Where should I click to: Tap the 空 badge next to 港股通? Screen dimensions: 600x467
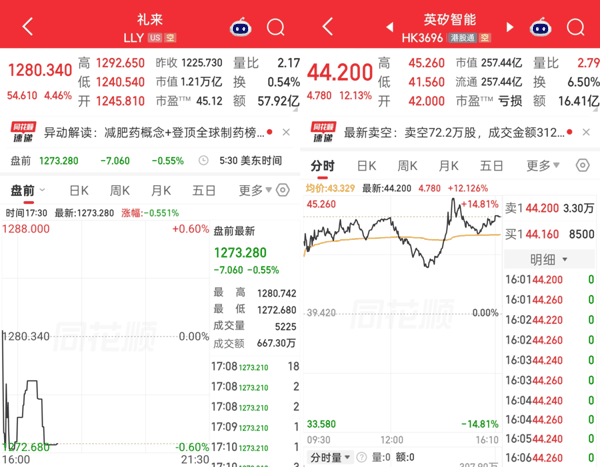(x=485, y=38)
